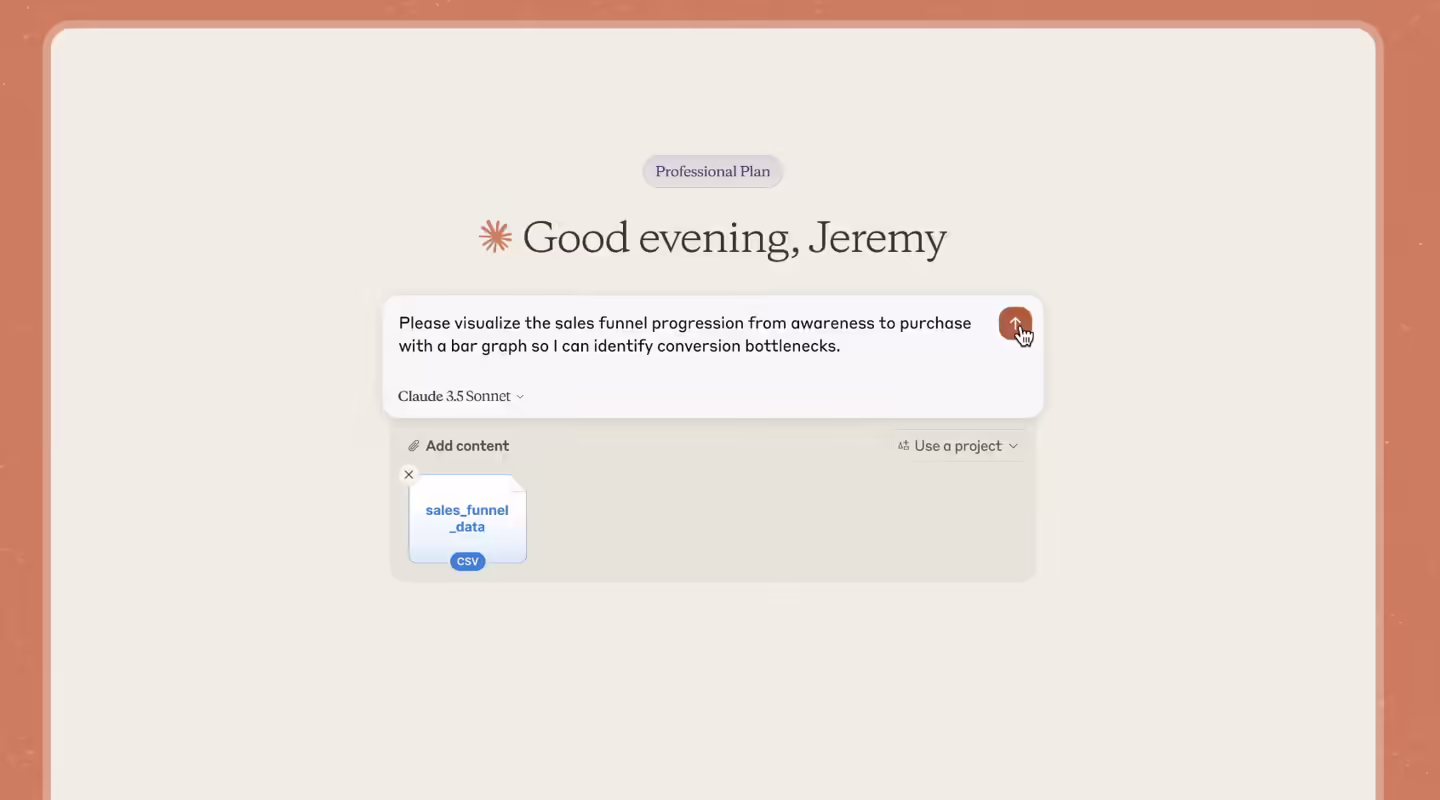
Task: Open the Claude 3.5 Sonnet model selector
Action: coord(461,396)
